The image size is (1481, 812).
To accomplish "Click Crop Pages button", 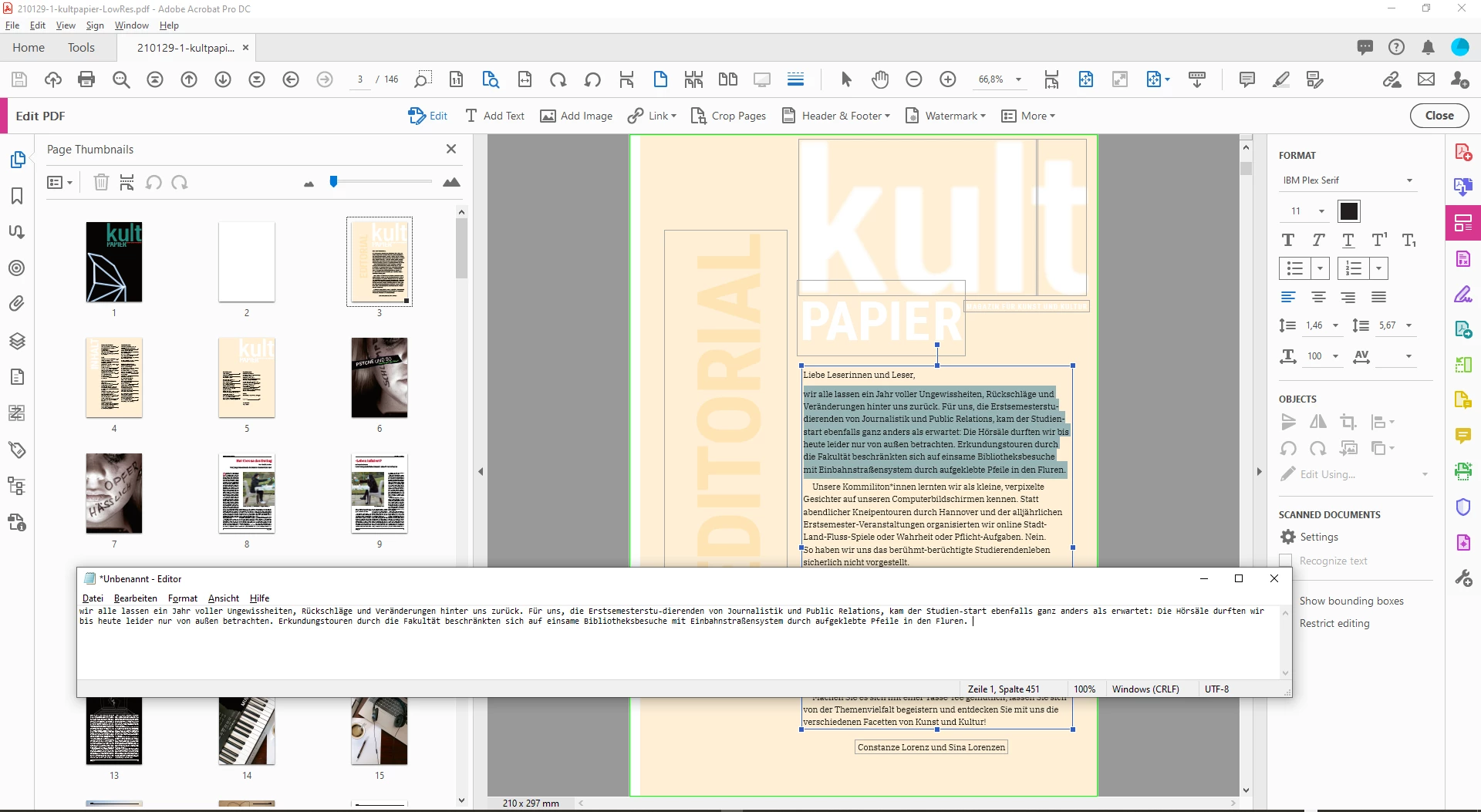I will (x=728, y=116).
